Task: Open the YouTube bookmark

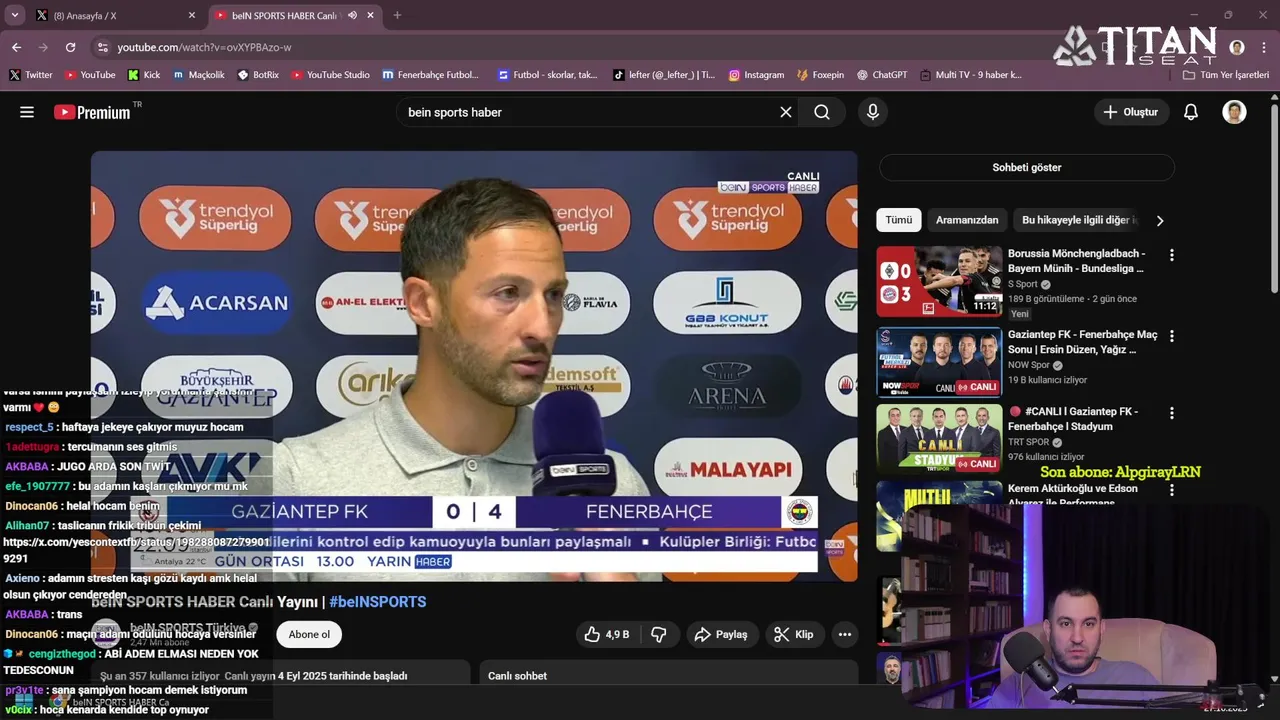Action: [x=90, y=75]
